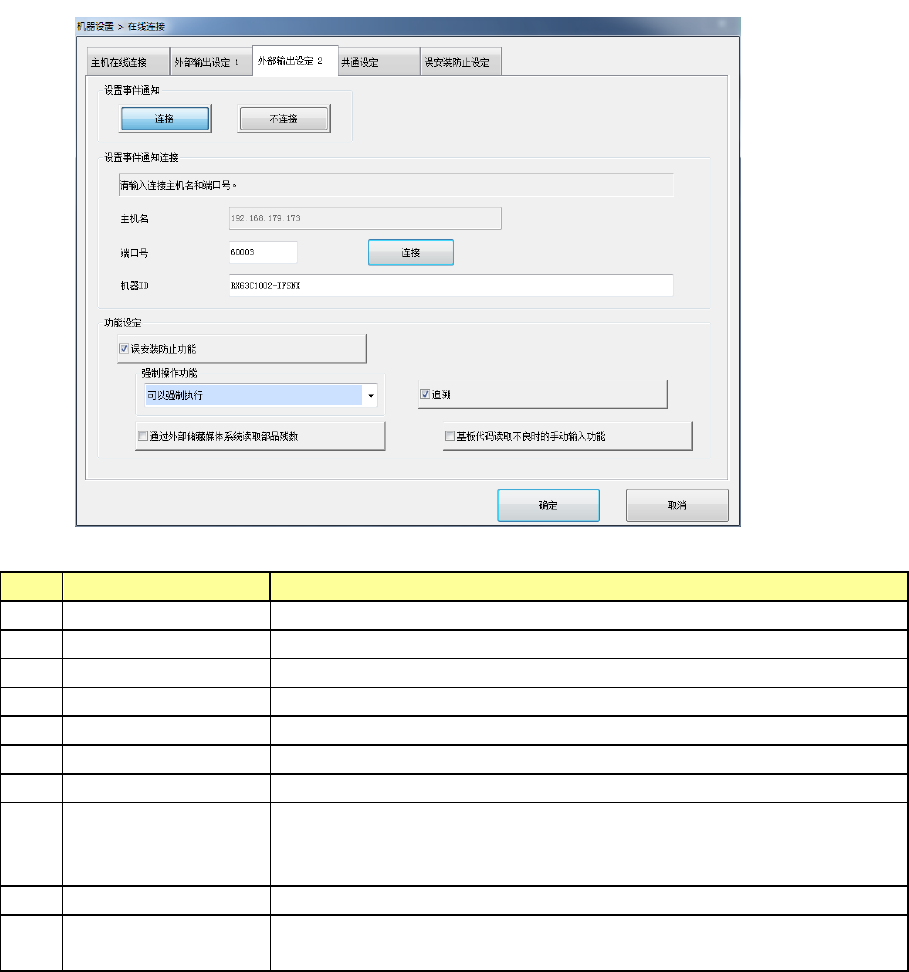The image size is (909, 972).
Task: Toggle the 误安装防止功能 checkbox
Action: (x=124, y=349)
